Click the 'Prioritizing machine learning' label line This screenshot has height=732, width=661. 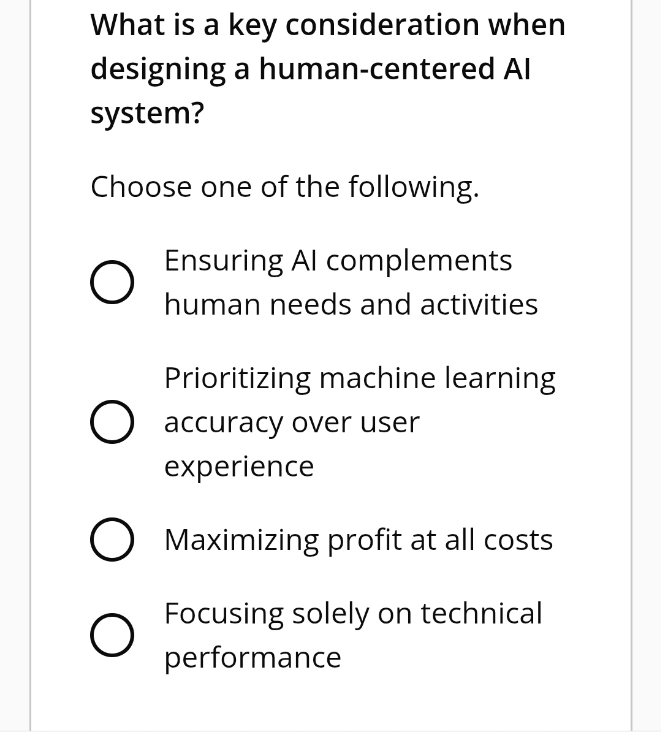360,378
